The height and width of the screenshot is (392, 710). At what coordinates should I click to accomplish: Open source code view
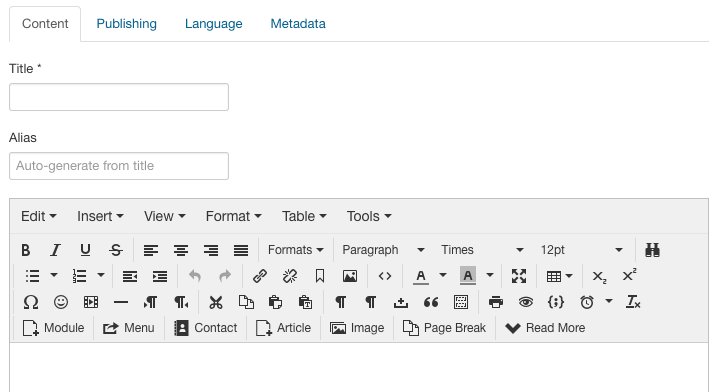385,276
